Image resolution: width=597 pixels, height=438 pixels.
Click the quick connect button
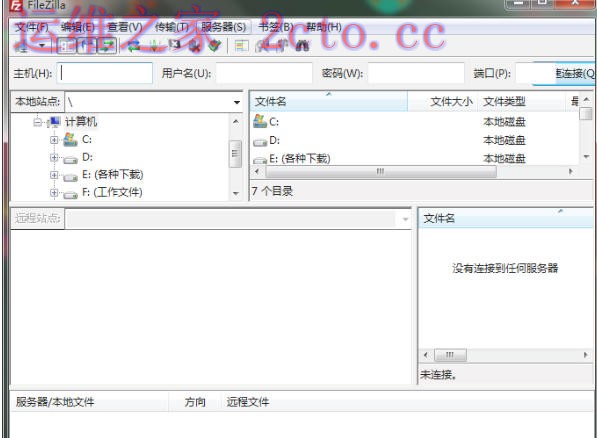pos(574,73)
